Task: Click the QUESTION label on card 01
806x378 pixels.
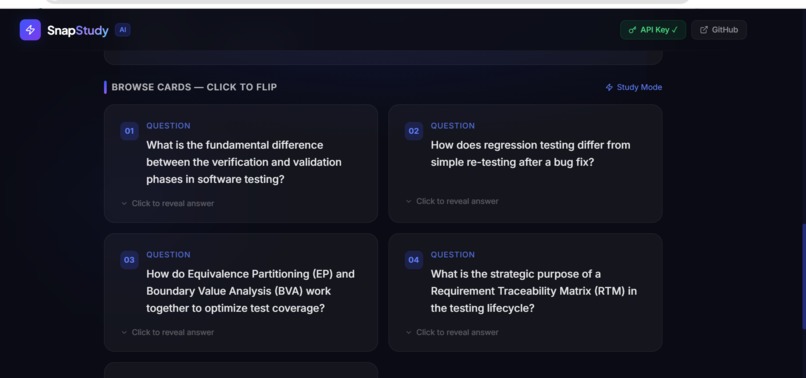Action: tap(168, 125)
